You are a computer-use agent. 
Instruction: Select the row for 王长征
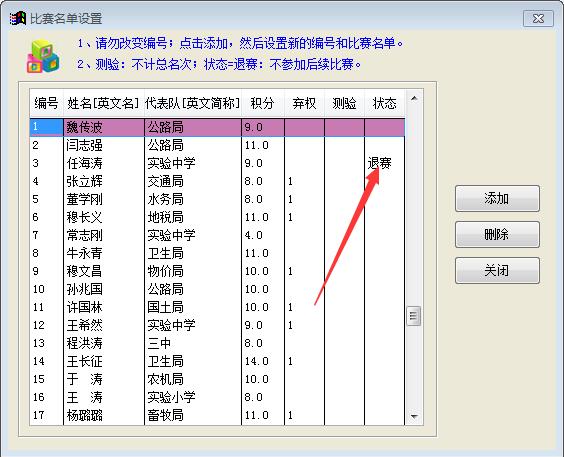click(217, 361)
